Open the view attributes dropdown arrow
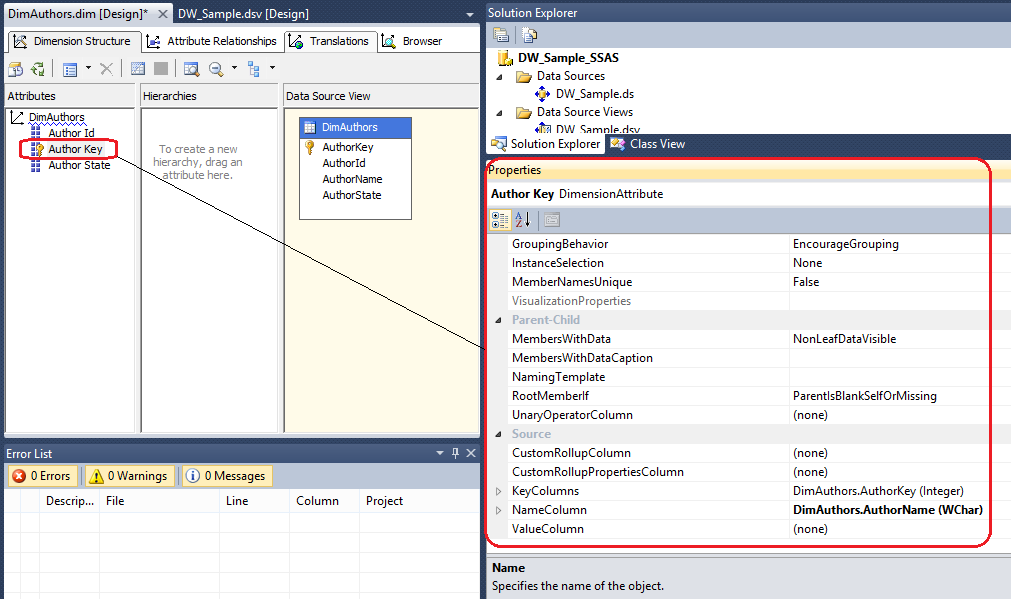This screenshot has width=1011, height=599. click(88, 69)
